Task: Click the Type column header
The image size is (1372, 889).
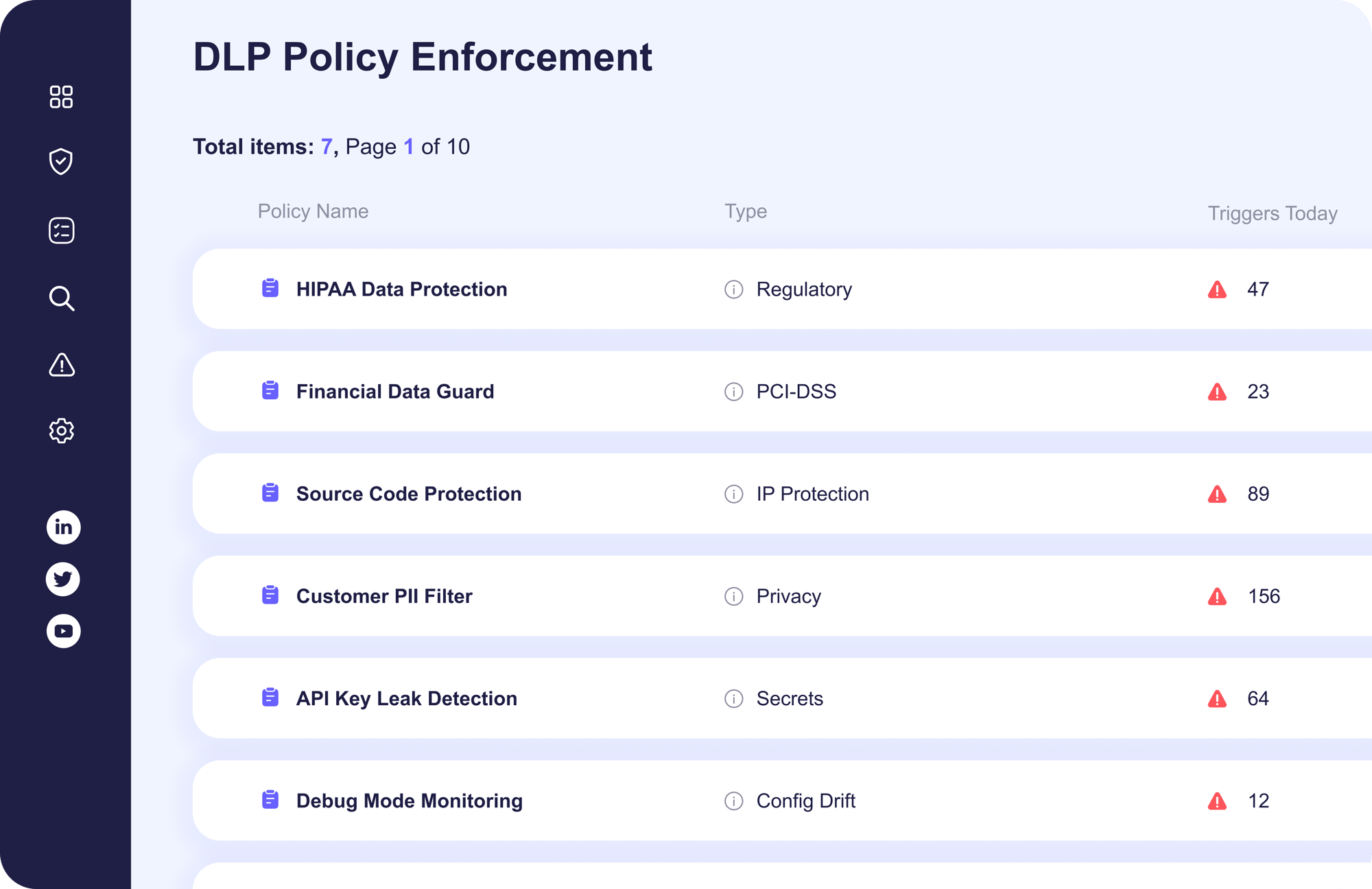Action: 745,211
